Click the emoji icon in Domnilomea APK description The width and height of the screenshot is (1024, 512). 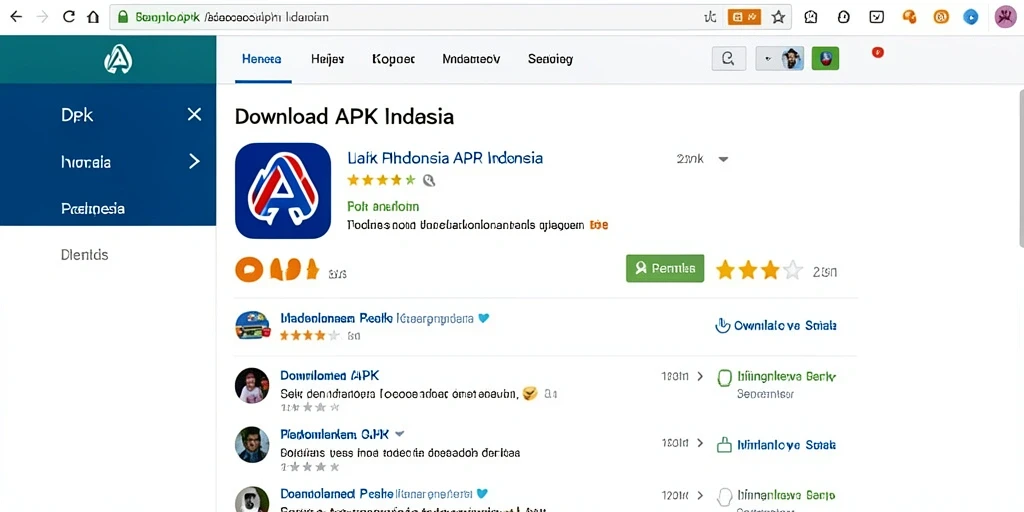pos(530,393)
